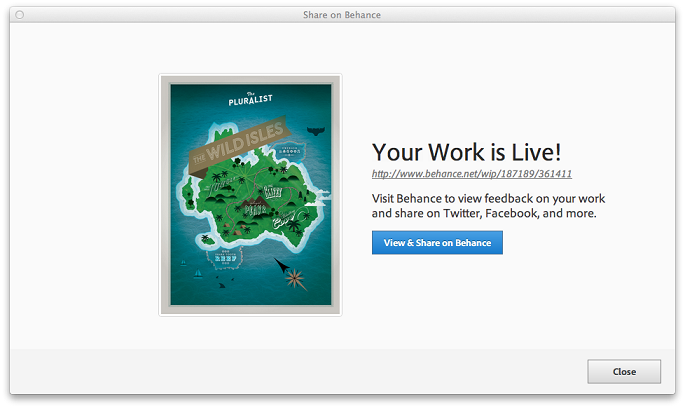Click the small palm-tree islet near Reef

(206, 239)
